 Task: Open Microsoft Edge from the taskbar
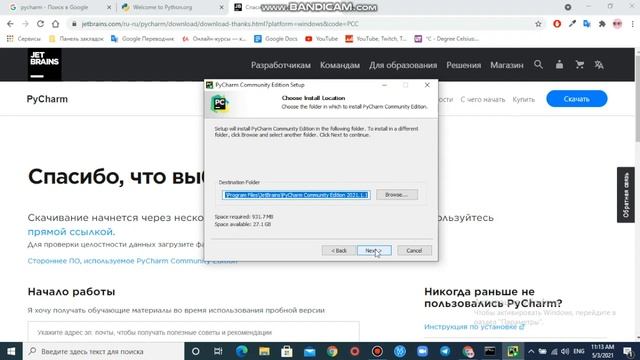(241, 351)
